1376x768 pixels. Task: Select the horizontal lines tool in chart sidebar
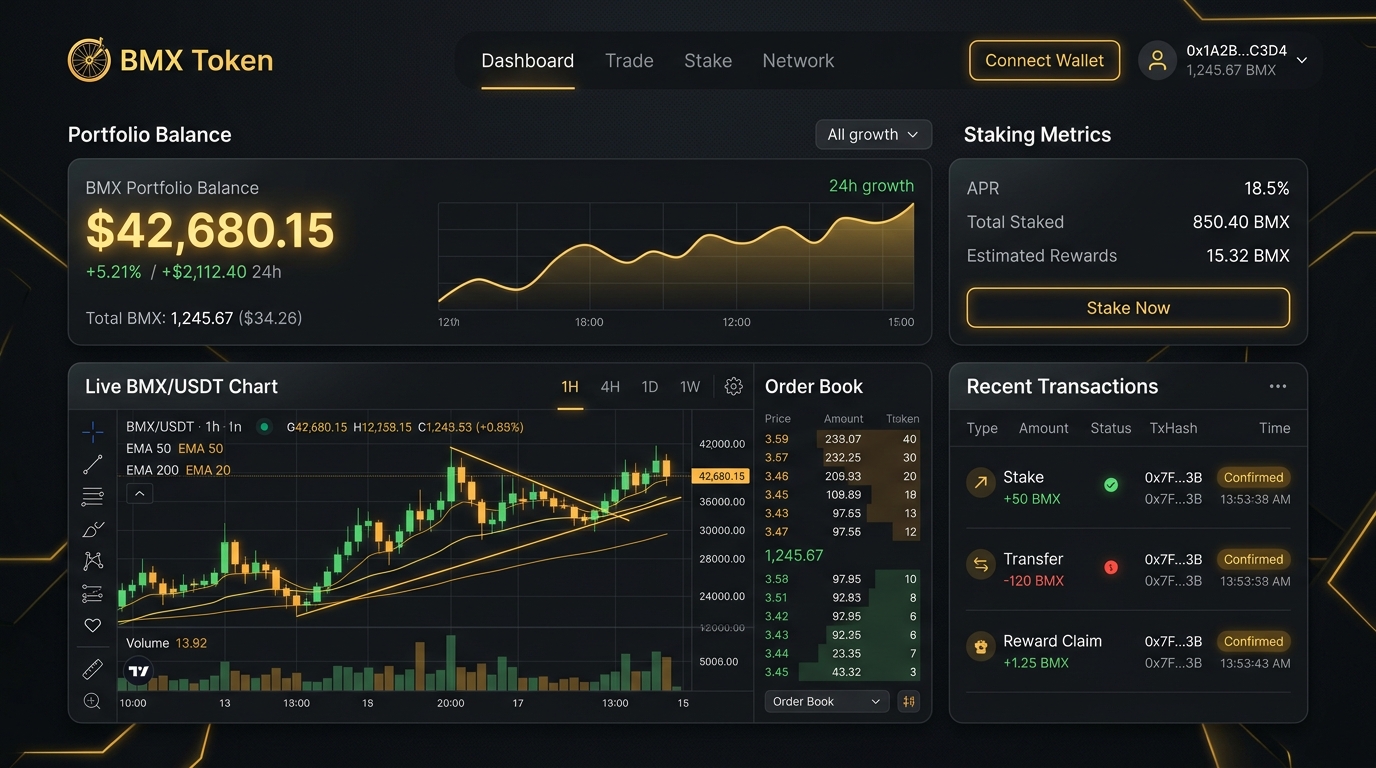pyautogui.click(x=92, y=496)
